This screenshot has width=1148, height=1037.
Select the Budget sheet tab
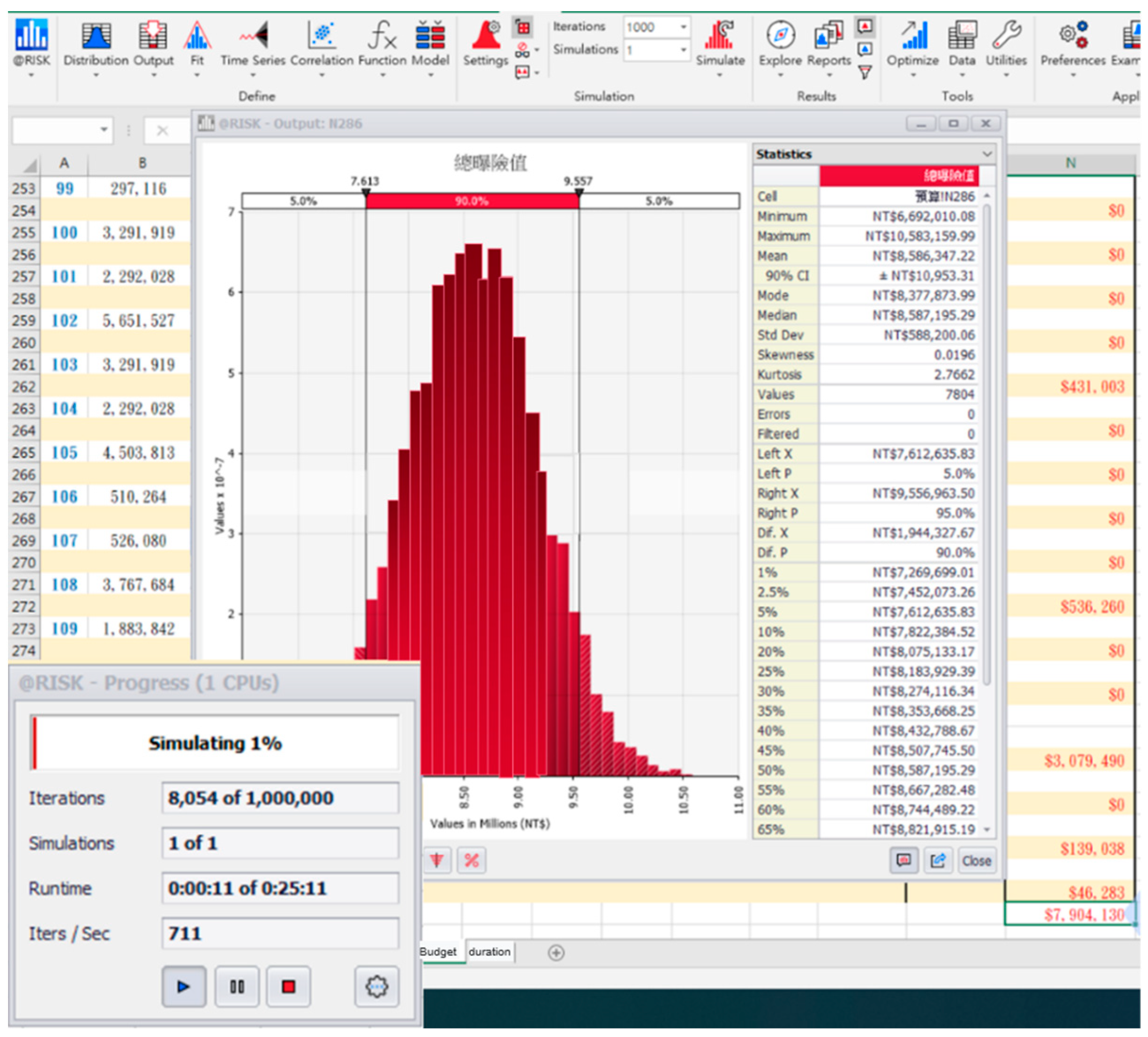pyautogui.click(x=438, y=952)
